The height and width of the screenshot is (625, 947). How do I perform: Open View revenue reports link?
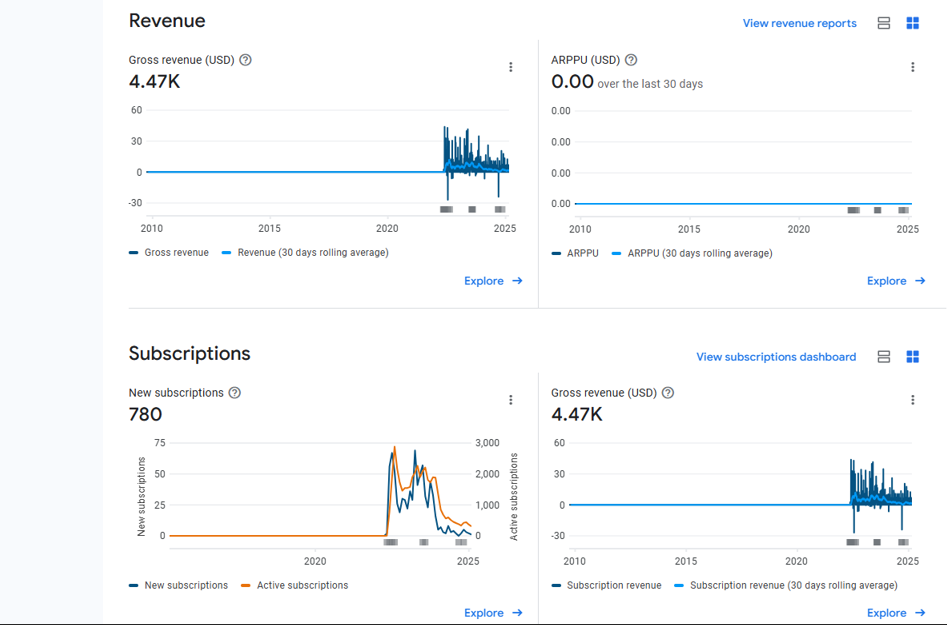coord(799,23)
